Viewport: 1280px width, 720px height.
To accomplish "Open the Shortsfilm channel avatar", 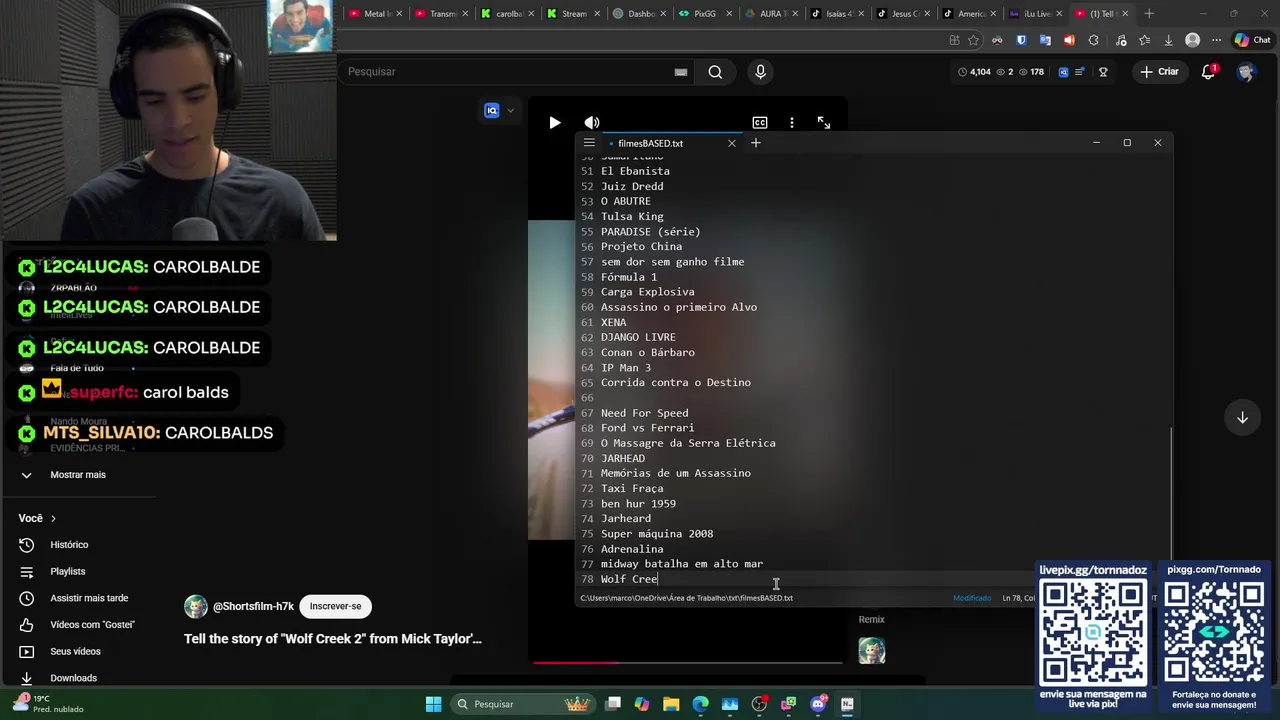I will (x=196, y=606).
